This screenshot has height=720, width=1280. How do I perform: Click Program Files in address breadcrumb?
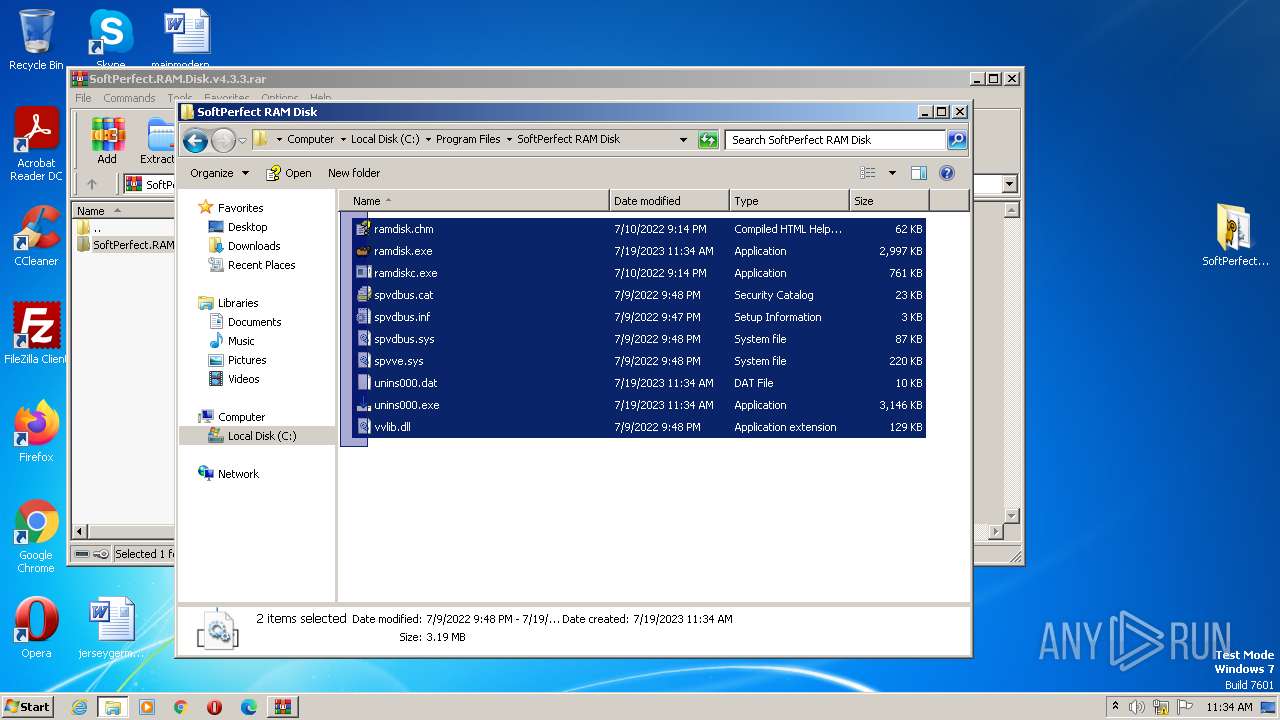point(468,140)
